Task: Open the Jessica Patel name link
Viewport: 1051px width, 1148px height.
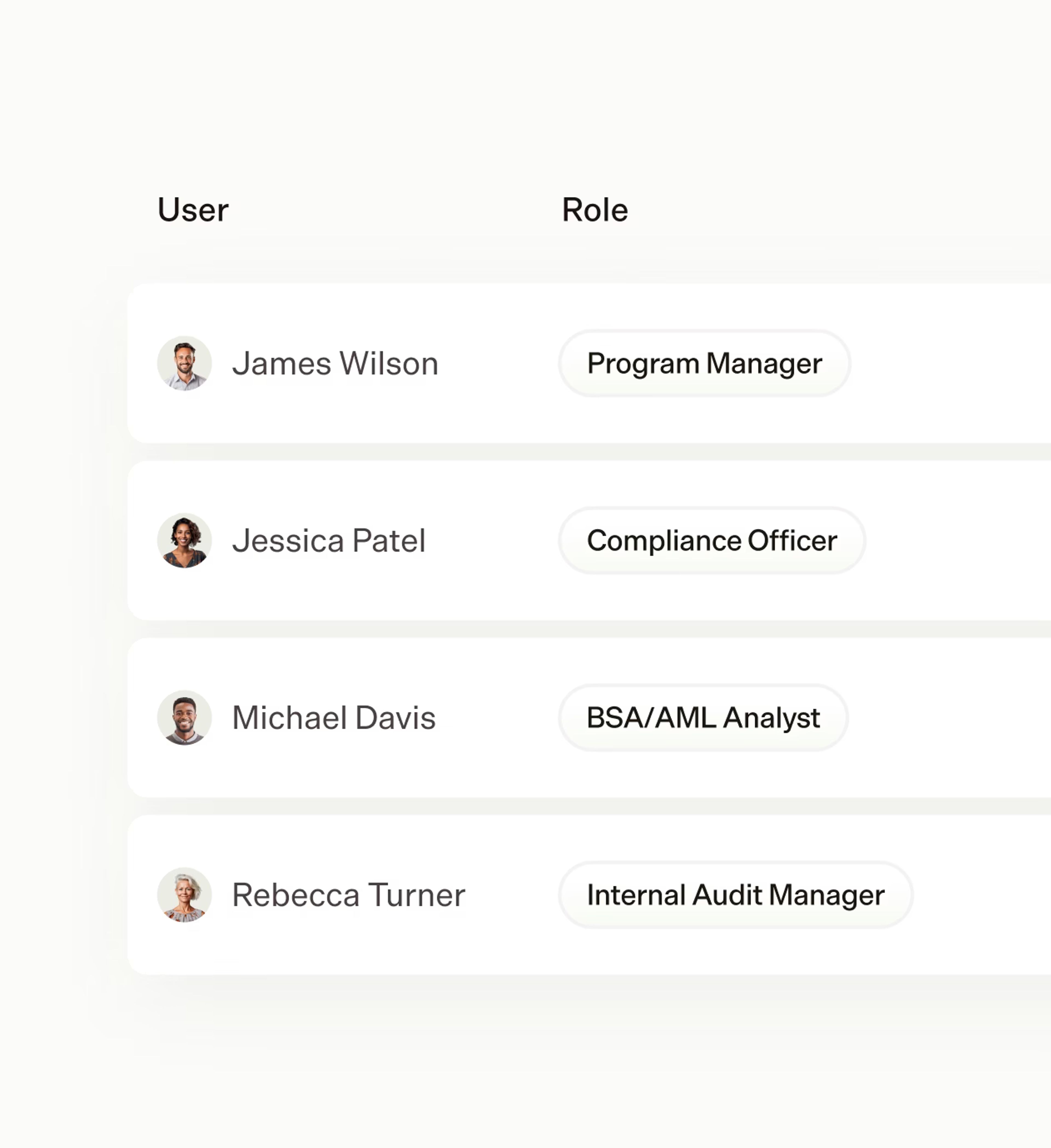Action: coord(329,540)
